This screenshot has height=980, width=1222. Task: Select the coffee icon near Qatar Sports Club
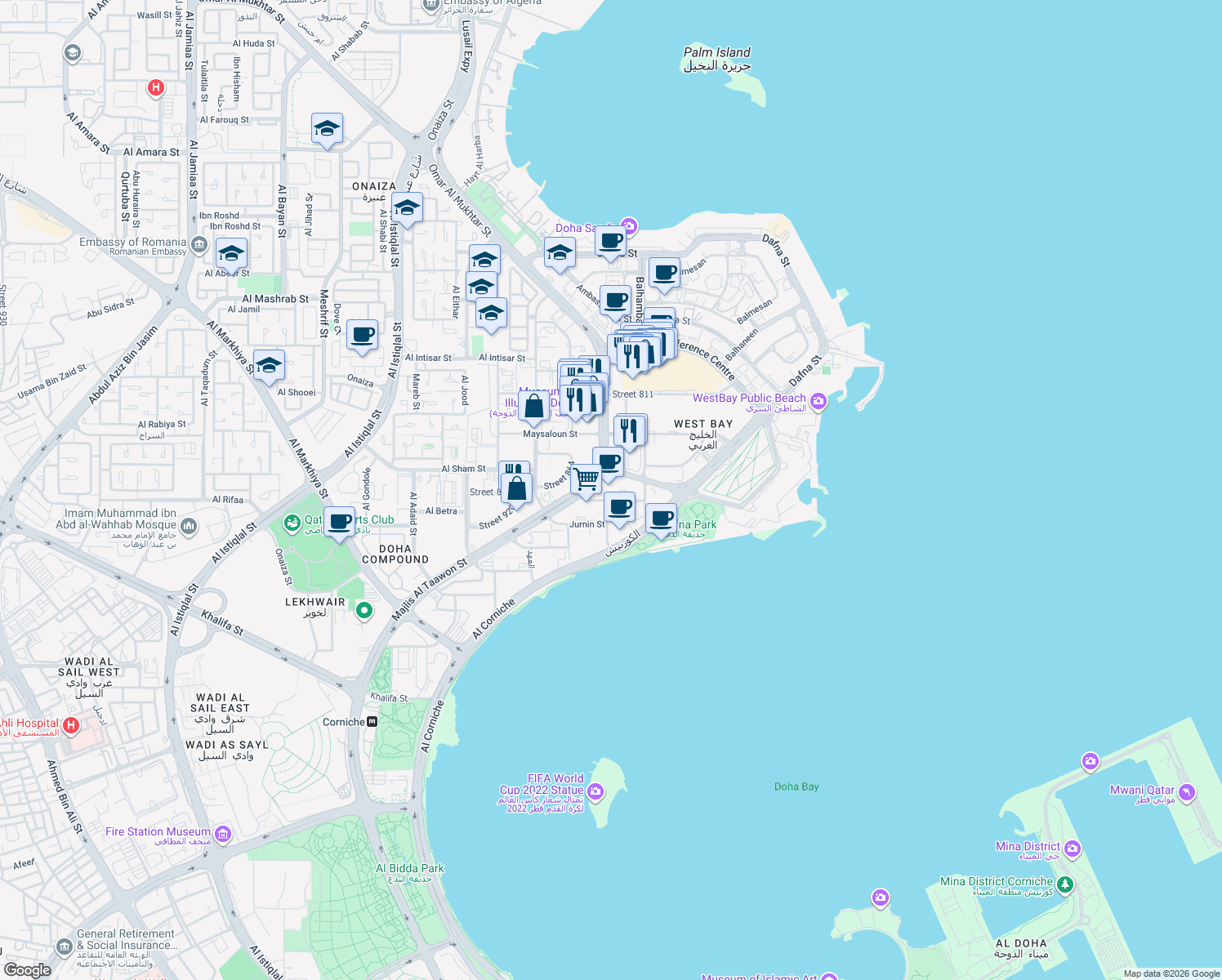coord(339,521)
